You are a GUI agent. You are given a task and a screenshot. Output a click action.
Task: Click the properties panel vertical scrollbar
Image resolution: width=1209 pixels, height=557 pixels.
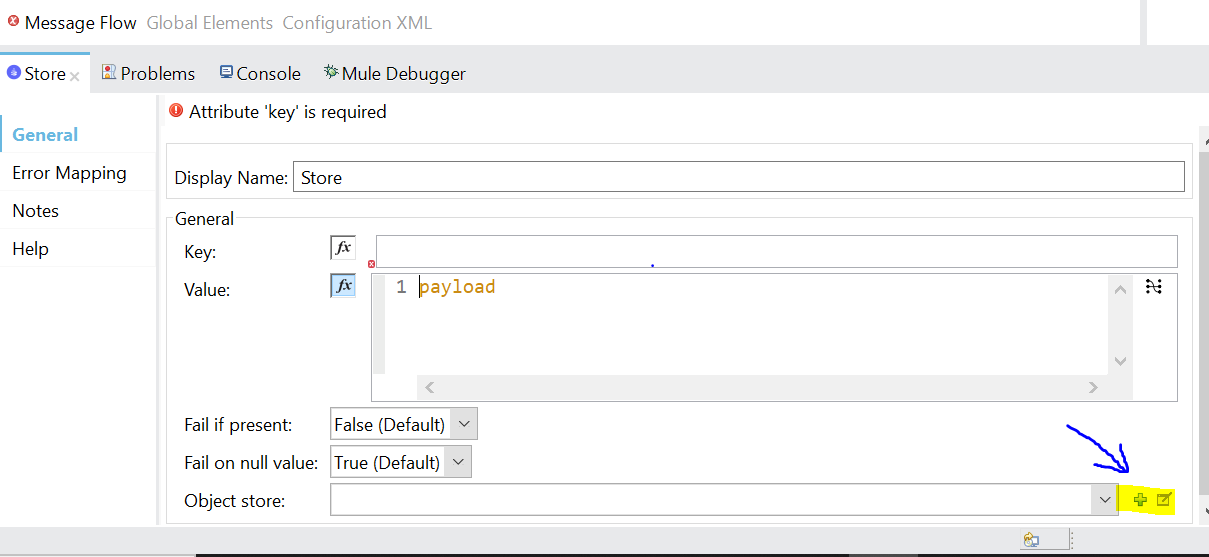1203,322
